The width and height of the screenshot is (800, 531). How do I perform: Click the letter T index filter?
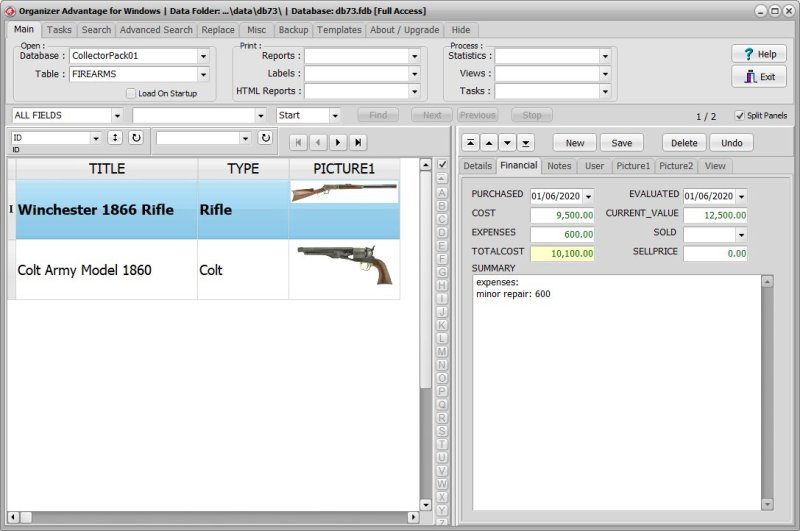pos(442,444)
